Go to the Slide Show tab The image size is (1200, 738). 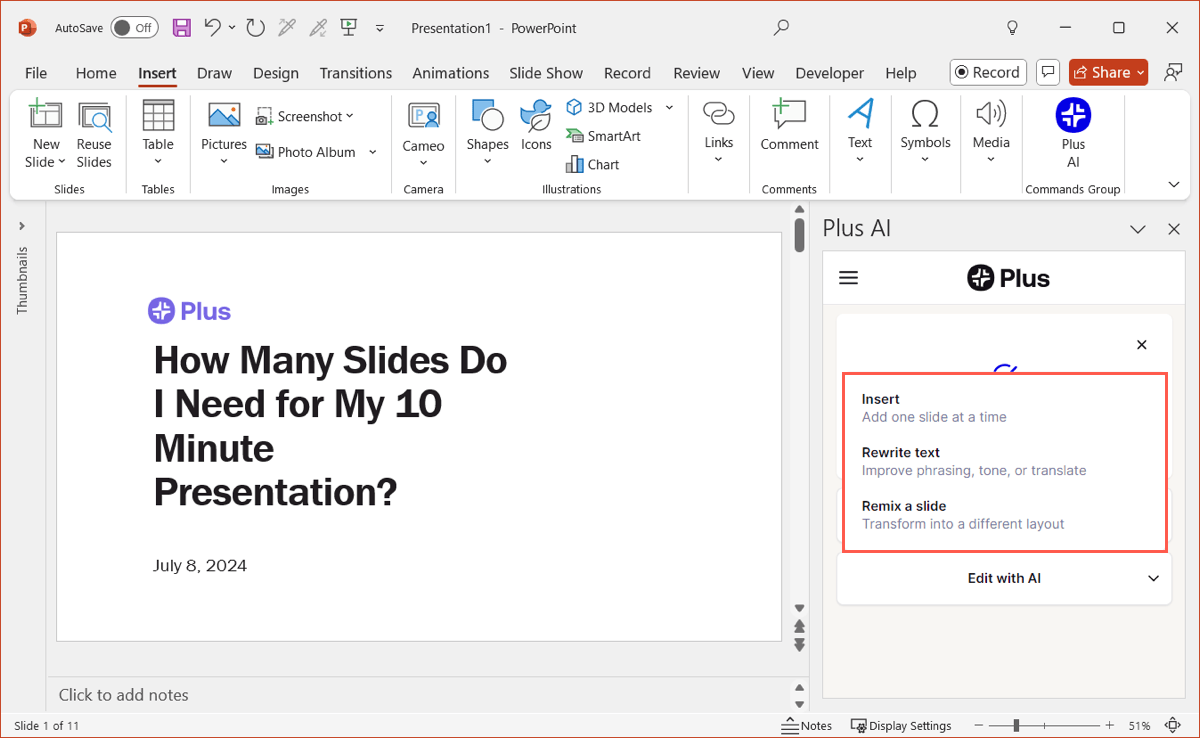(x=546, y=73)
